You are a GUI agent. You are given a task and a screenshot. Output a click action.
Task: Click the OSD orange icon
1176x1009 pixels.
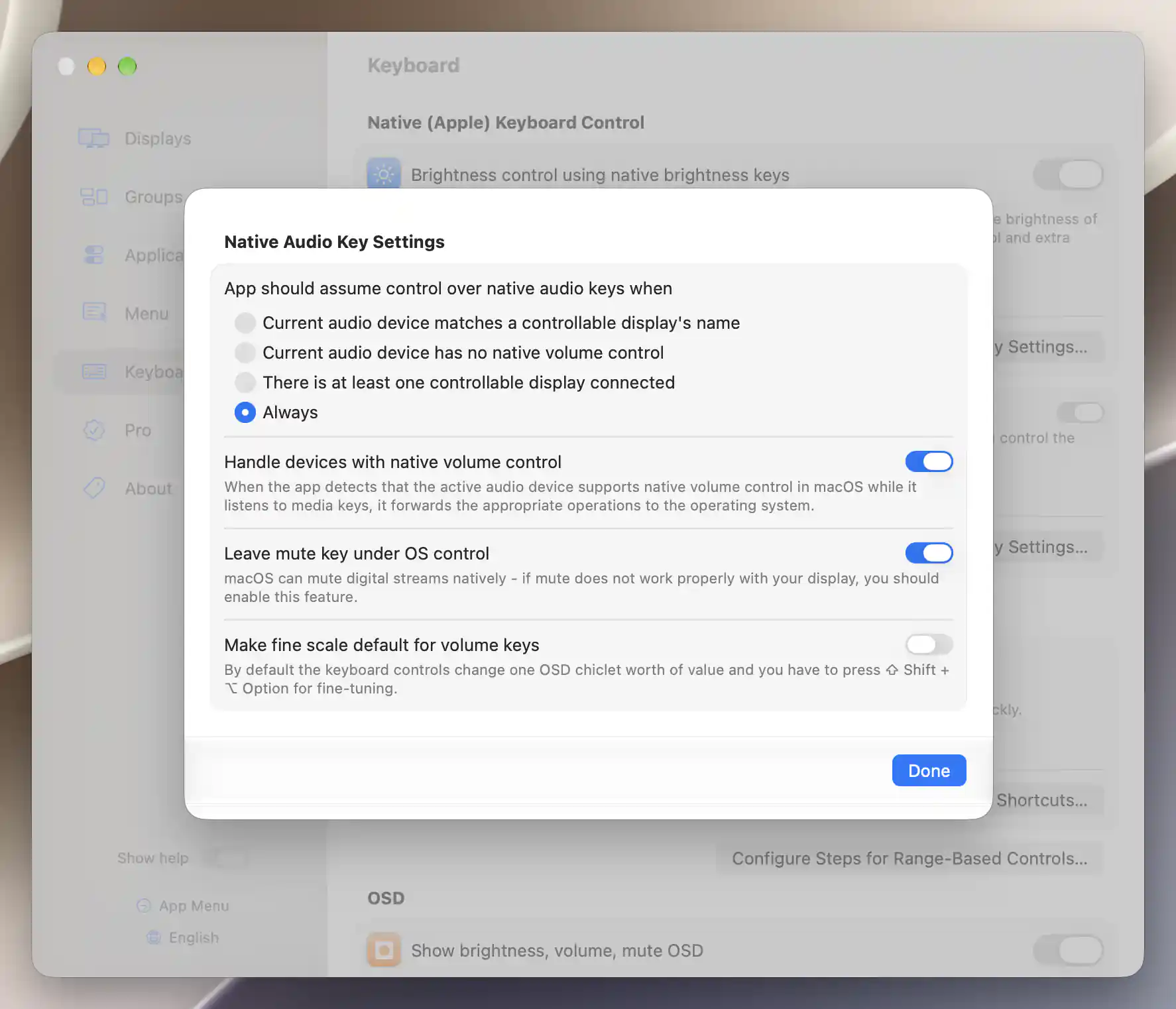click(384, 950)
